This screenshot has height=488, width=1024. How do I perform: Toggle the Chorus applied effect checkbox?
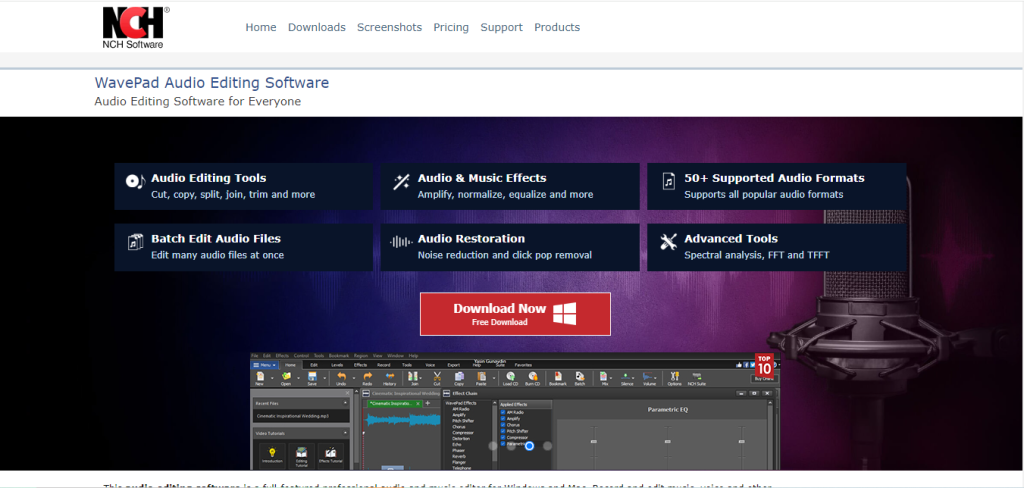tap(503, 425)
